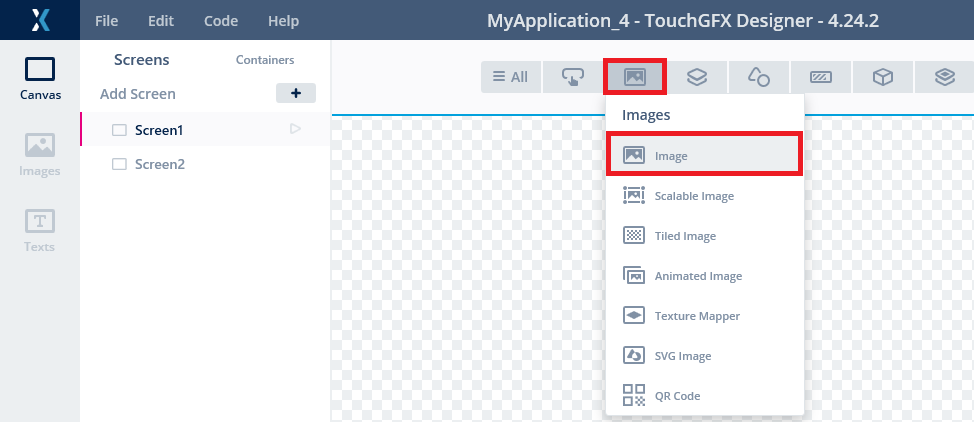Switch to the Screens tab
Viewport: 974px width, 422px height.
142,60
